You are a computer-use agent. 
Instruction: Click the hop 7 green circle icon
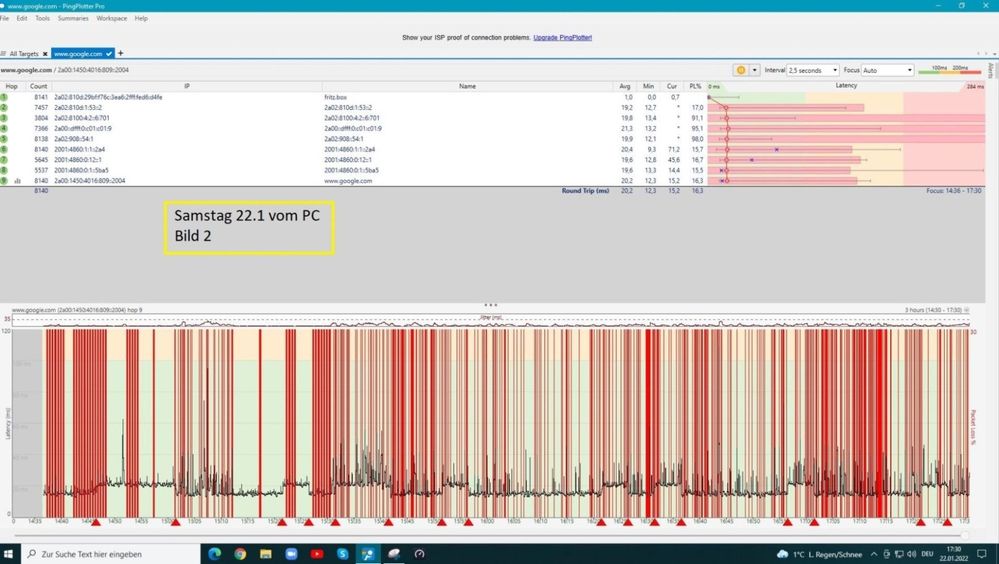[4, 160]
